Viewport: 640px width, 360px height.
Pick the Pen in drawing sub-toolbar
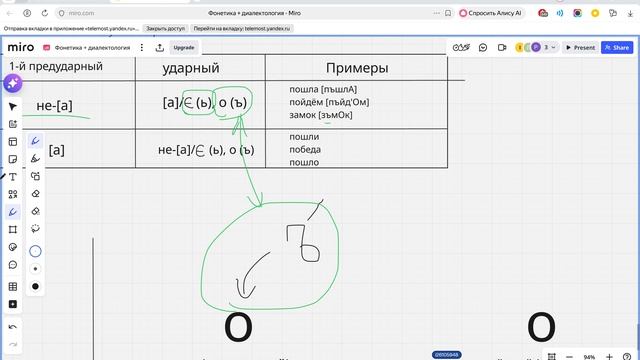tap(36, 141)
